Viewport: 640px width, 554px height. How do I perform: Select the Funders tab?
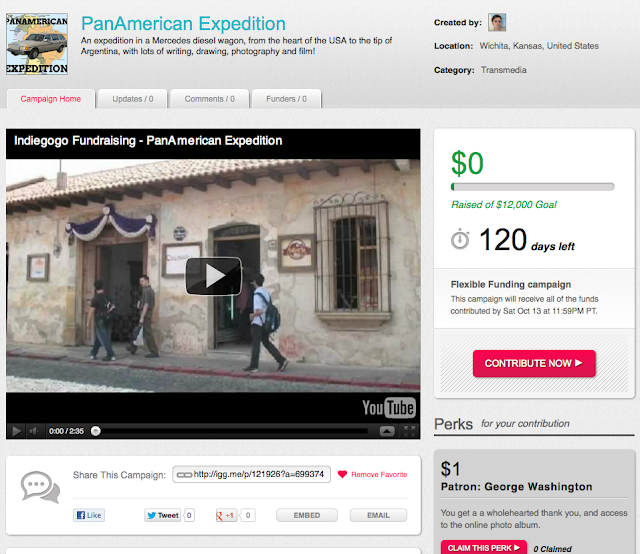pyautogui.click(x=286, y=99)
